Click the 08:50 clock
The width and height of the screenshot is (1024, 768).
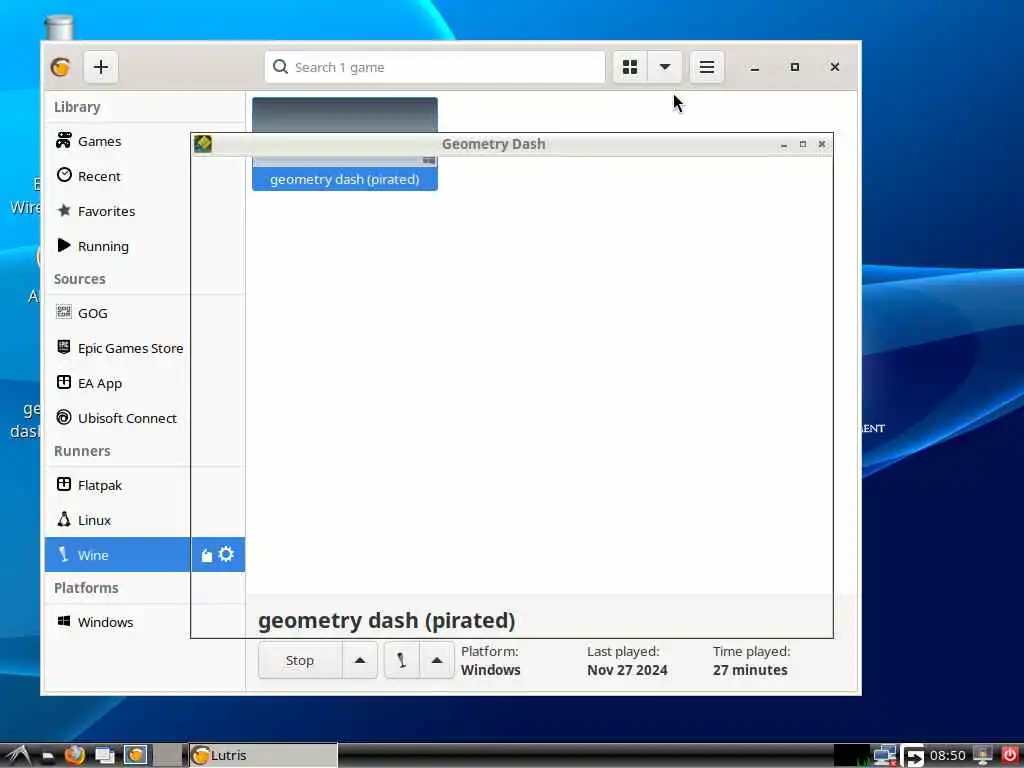point(947,756)
